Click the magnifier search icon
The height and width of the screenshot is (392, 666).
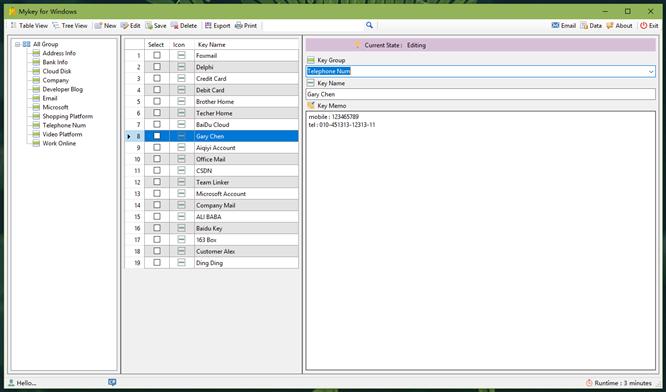(369, 25)
